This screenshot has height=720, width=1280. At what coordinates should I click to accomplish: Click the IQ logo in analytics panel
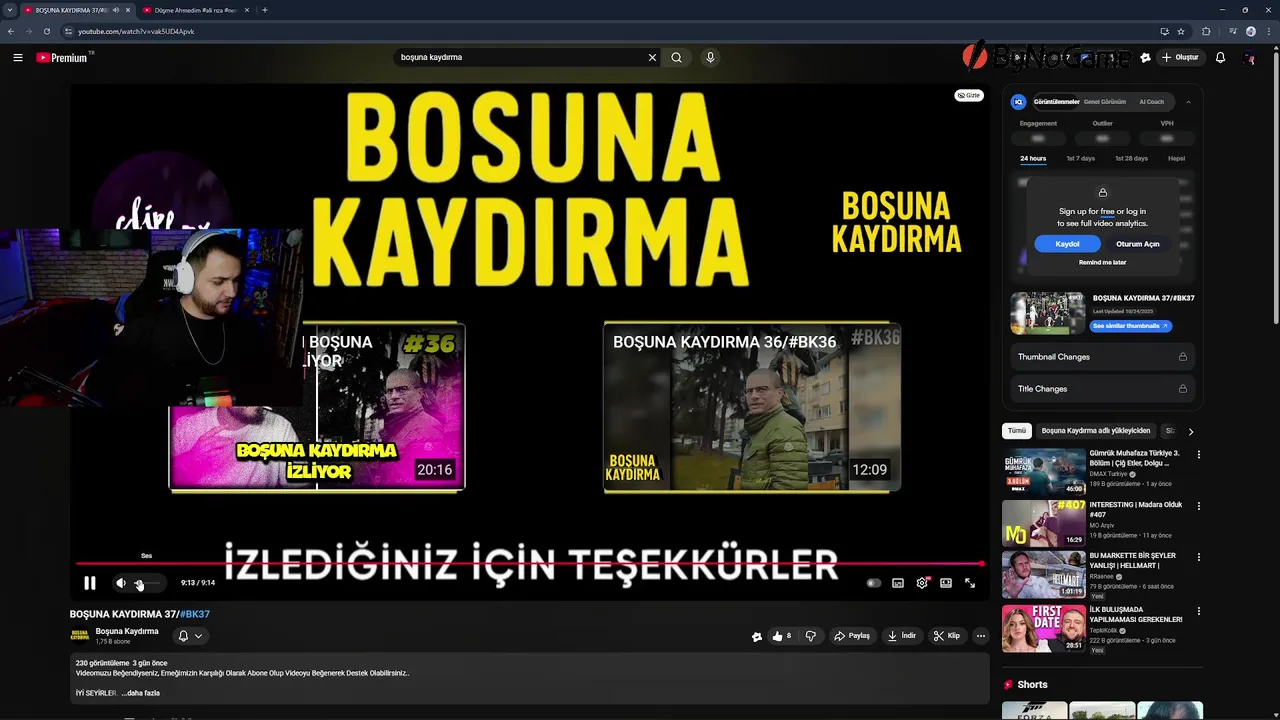click(x=1018, y=102)
